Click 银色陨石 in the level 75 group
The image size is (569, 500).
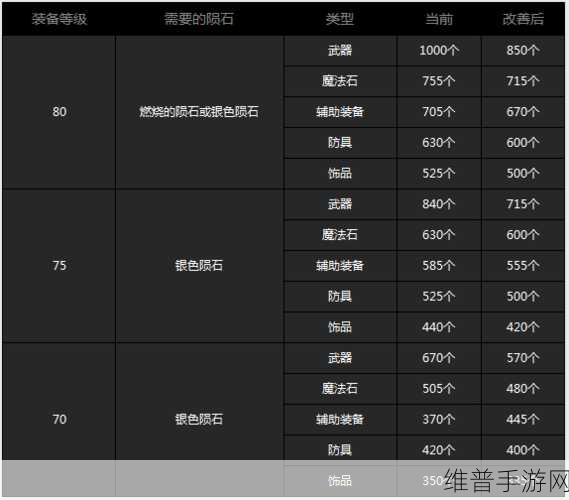pos(199,265)
